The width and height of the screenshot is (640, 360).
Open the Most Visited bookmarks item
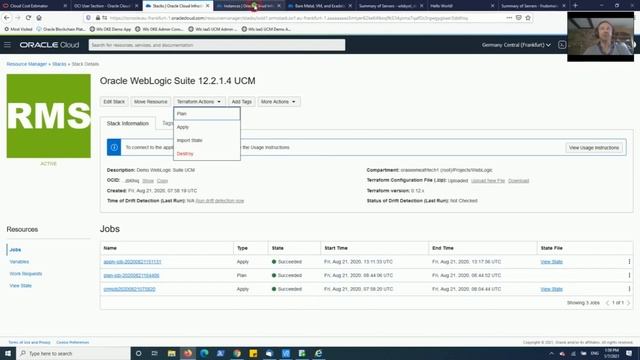[x=18, y=29]
